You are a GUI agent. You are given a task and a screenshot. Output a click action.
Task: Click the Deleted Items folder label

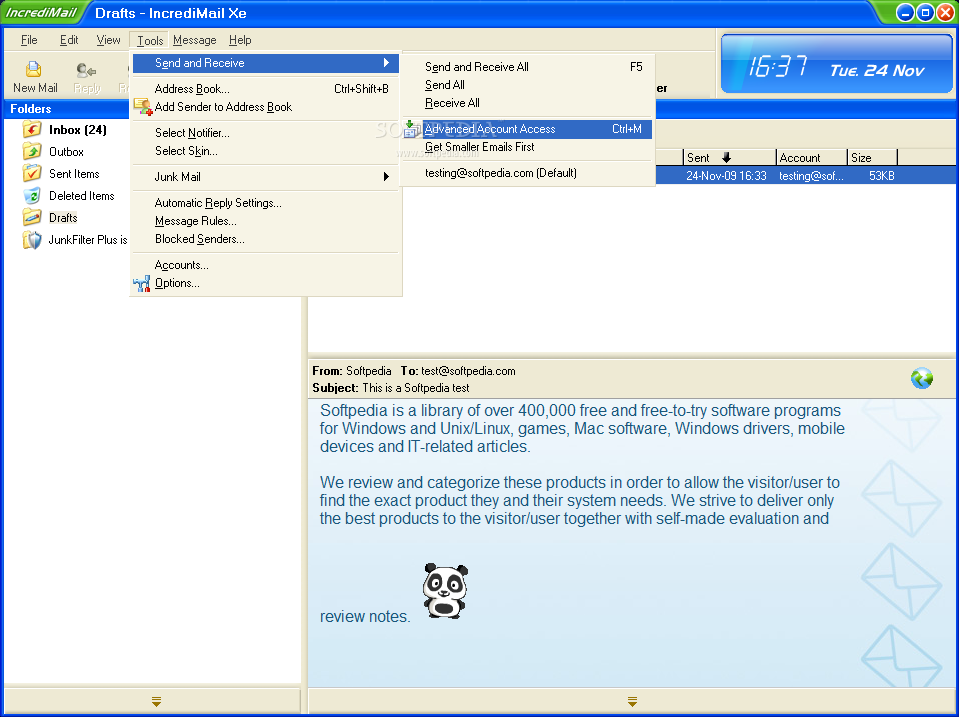click(x=81, y=196)
